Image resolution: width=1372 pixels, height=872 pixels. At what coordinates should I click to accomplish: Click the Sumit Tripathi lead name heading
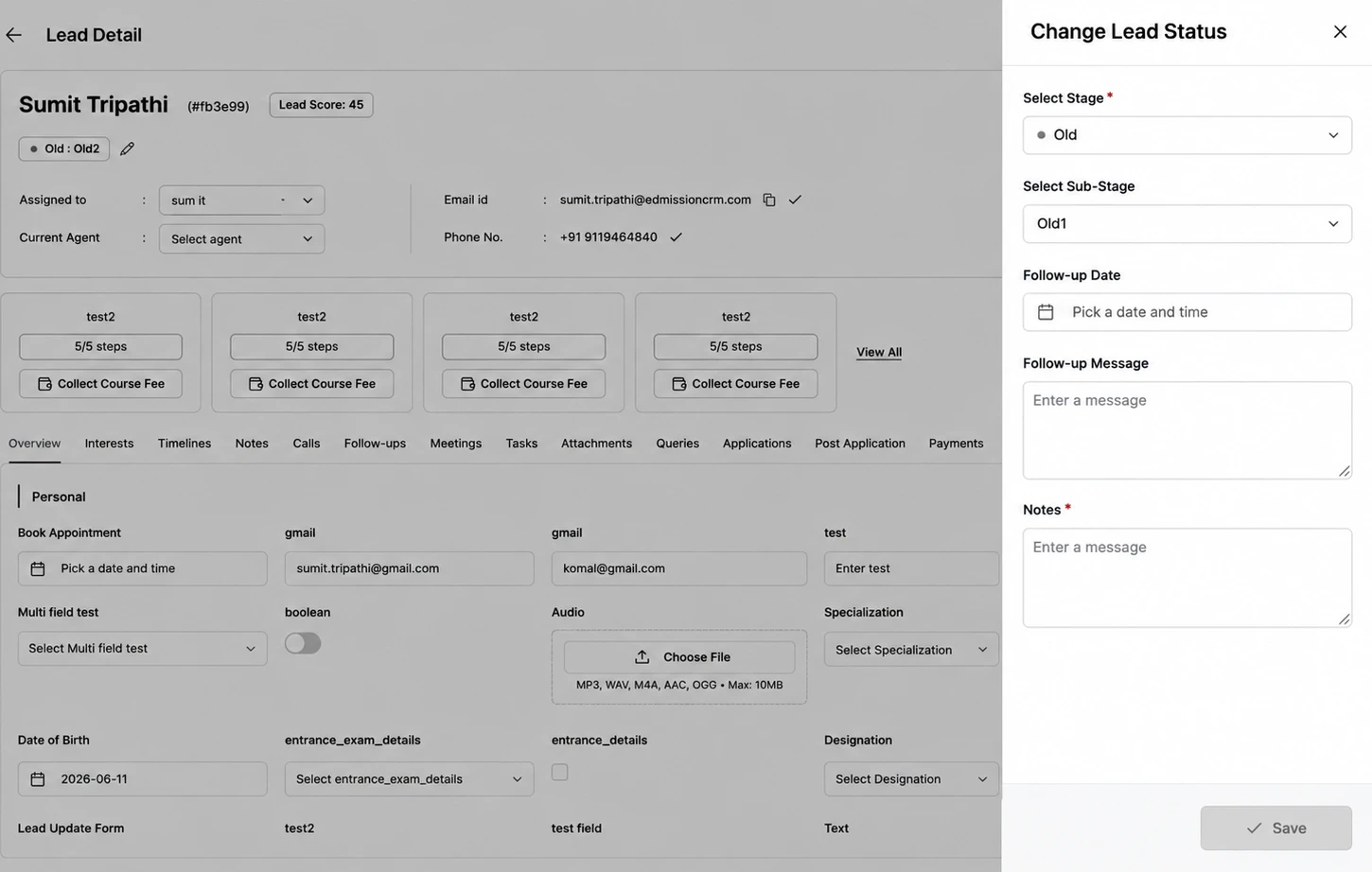(x=94, y=104)
